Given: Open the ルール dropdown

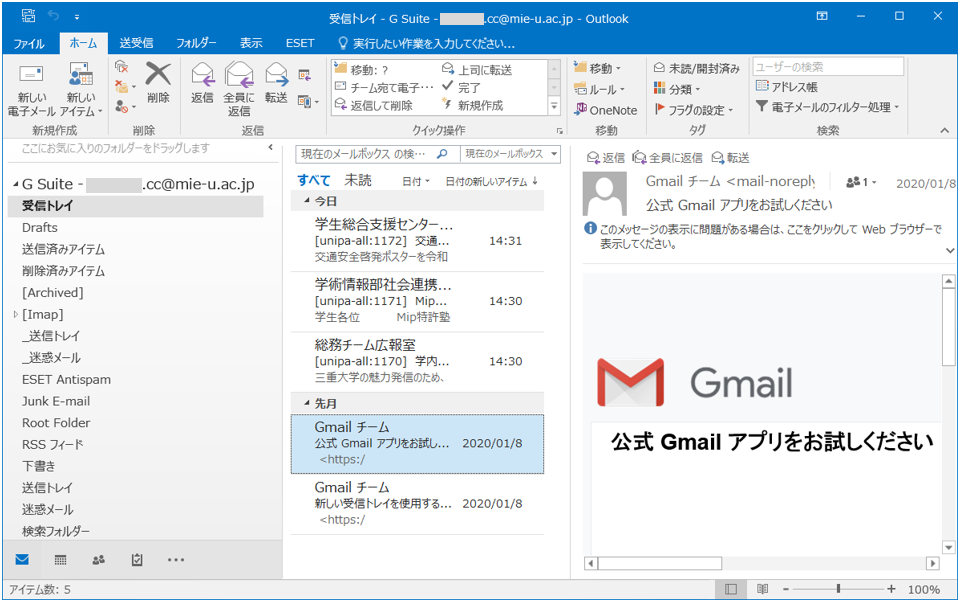Looking at the screenshot, I should coord(600,89).
